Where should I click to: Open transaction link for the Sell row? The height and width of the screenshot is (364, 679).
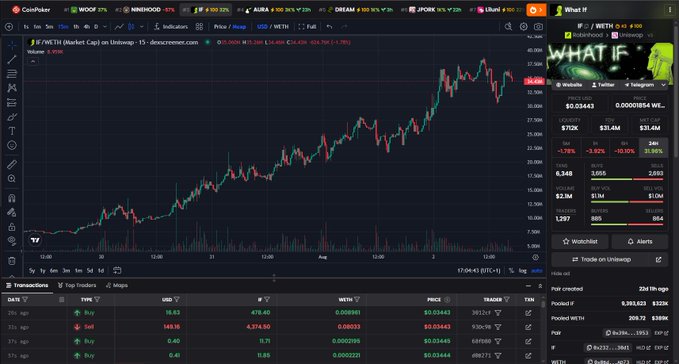(528, 327)
